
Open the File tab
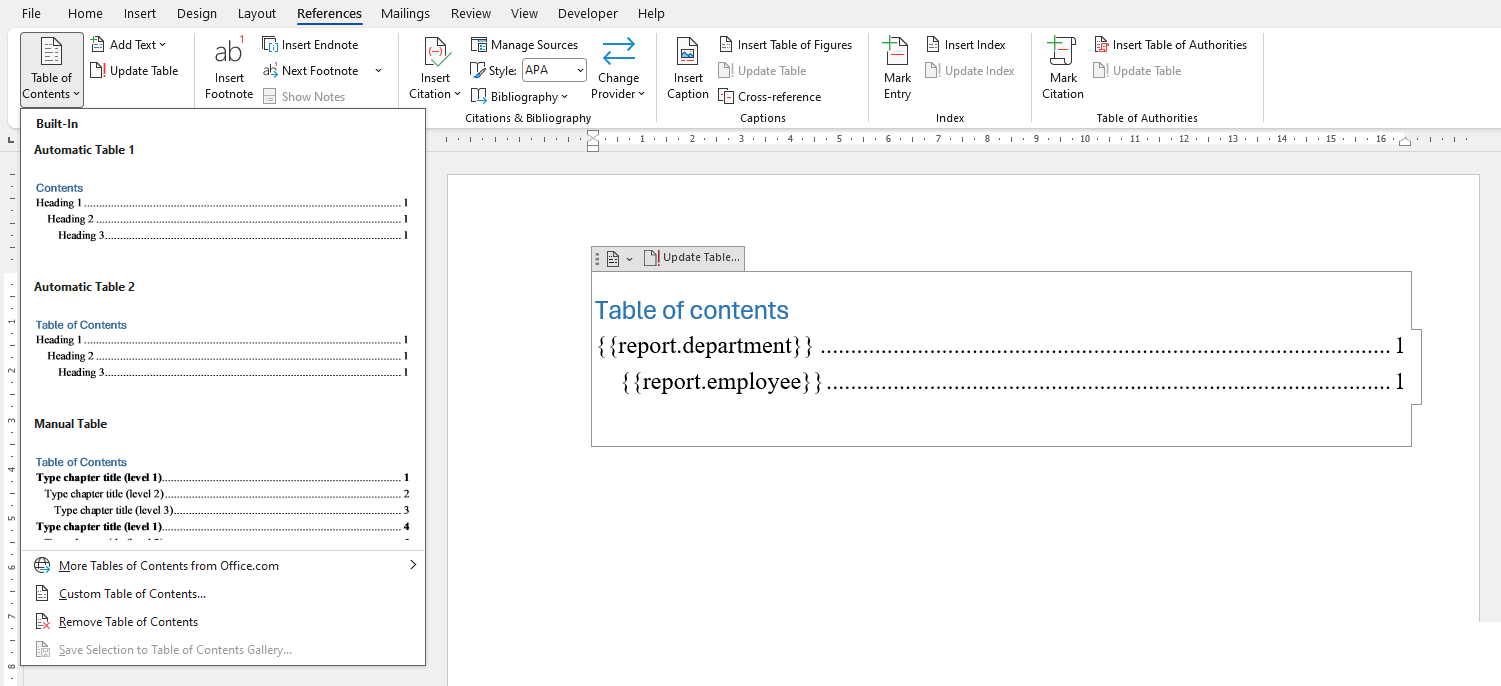pyautogui.click(x=31, y=14)
